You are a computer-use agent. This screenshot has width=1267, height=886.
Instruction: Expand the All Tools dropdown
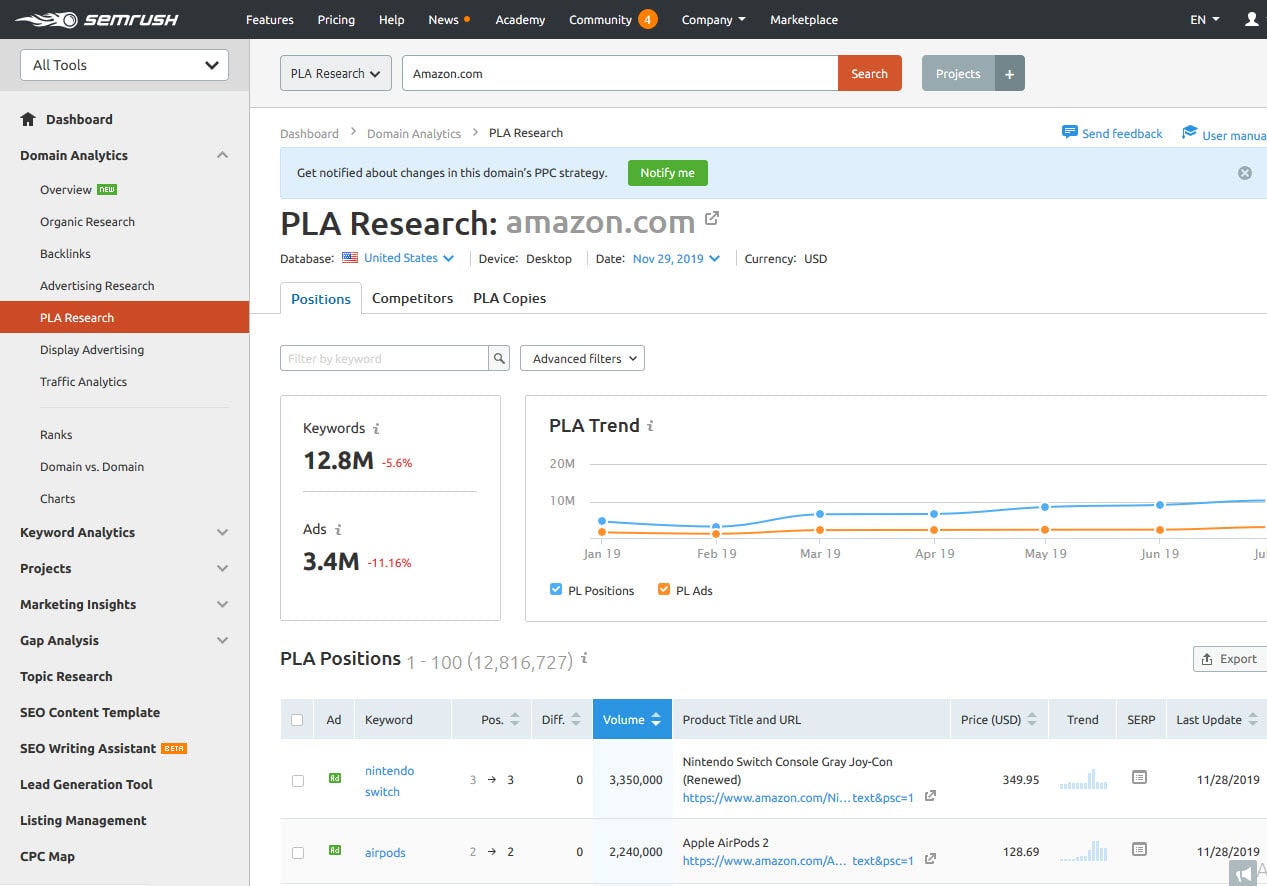point(123,64)
